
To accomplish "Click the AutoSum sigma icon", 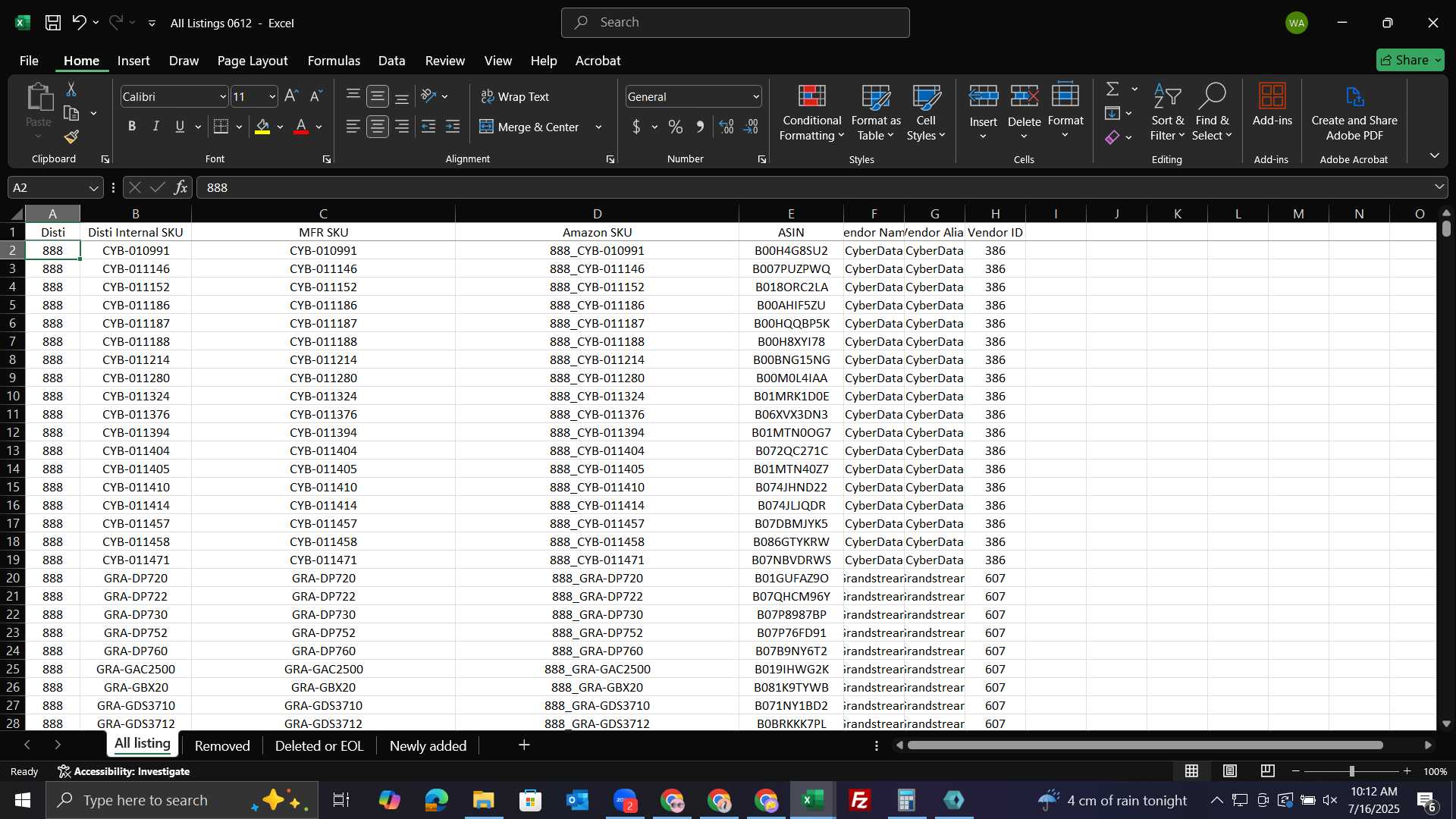I will (x=1112, y=89).
